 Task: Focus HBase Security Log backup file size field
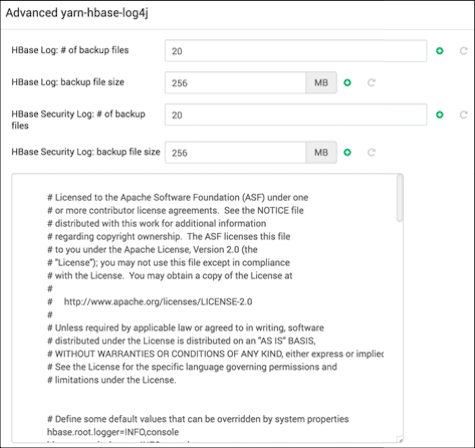click(235, 153)
